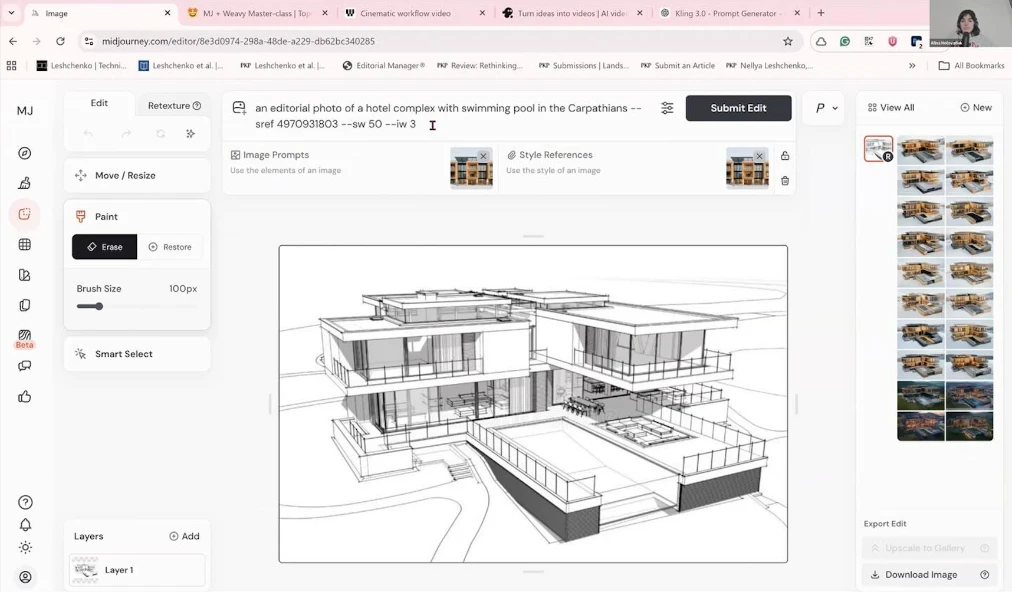Screen dimensions: 1012x592
Task: Open the Explore compass icon in sidebar
Action: pyautogui.click(x=25, y=153)
